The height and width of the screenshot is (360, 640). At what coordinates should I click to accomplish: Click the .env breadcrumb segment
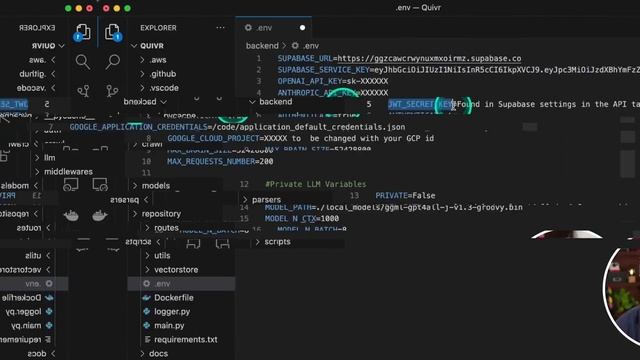click(311, 46)
